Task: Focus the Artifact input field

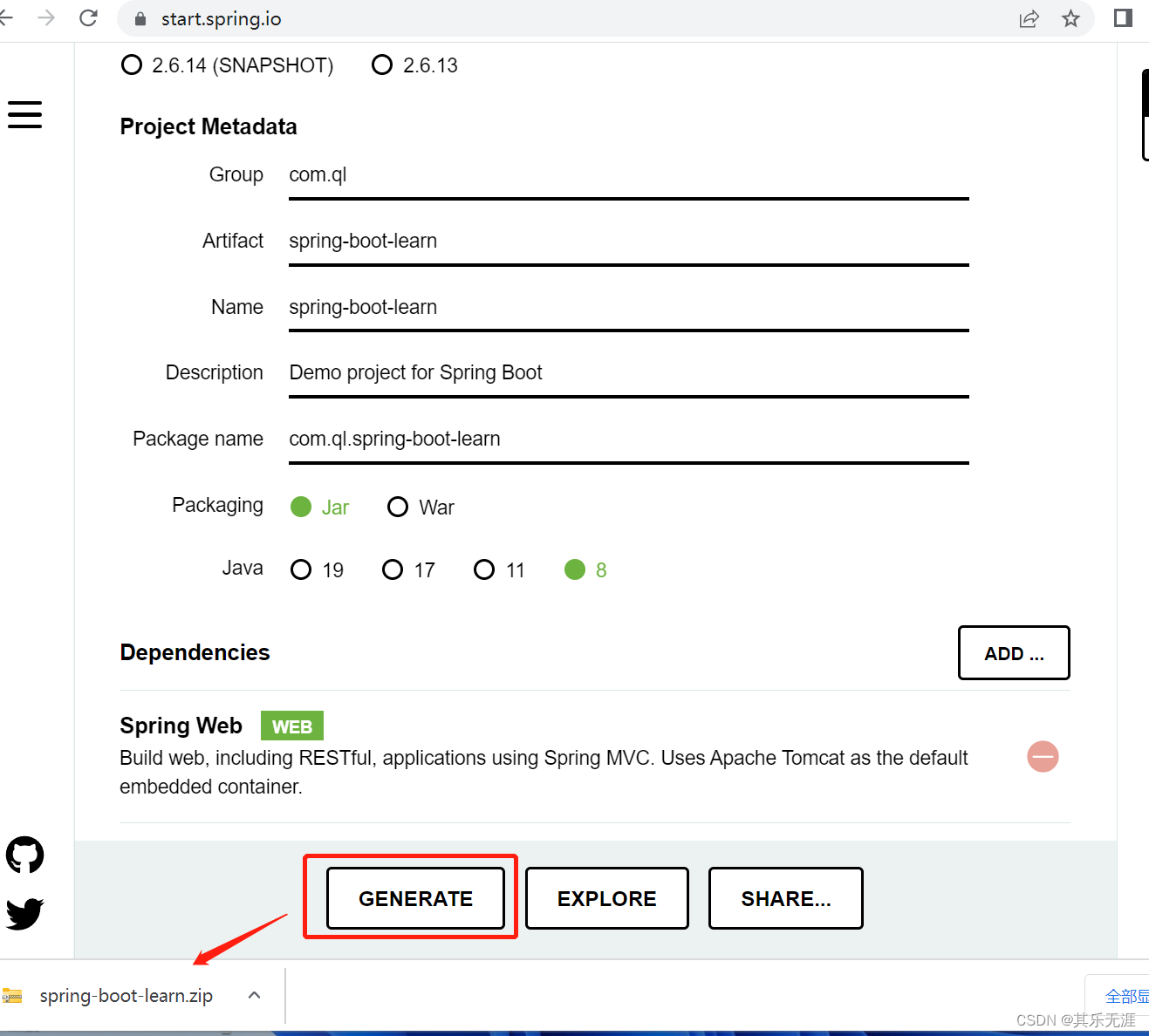Action: click(x=629, y=242)
